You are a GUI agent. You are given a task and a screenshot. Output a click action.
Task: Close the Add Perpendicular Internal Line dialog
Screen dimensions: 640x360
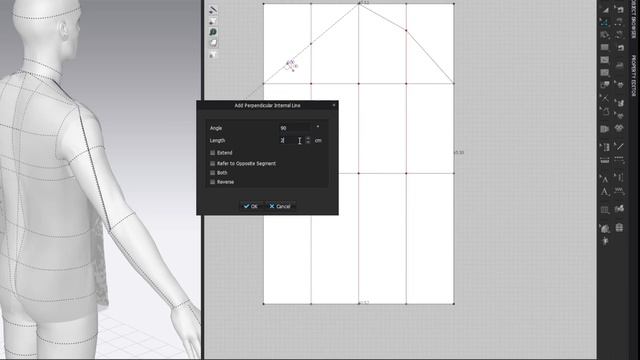(334, 105)
